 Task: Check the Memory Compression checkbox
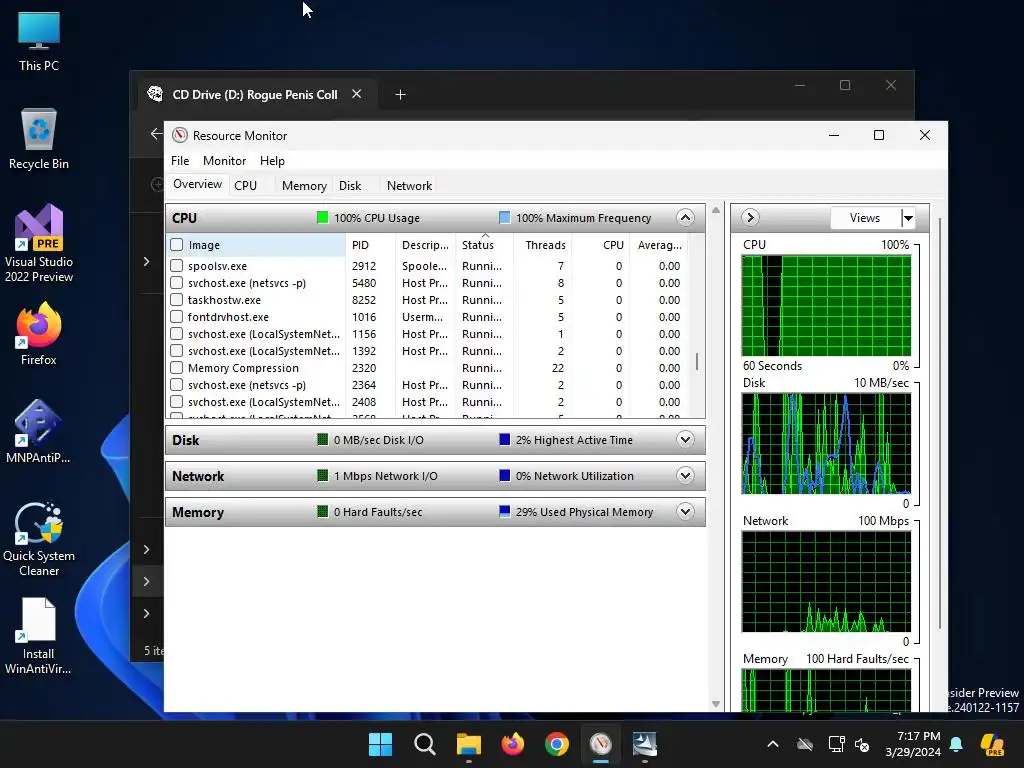pos(176,368)
